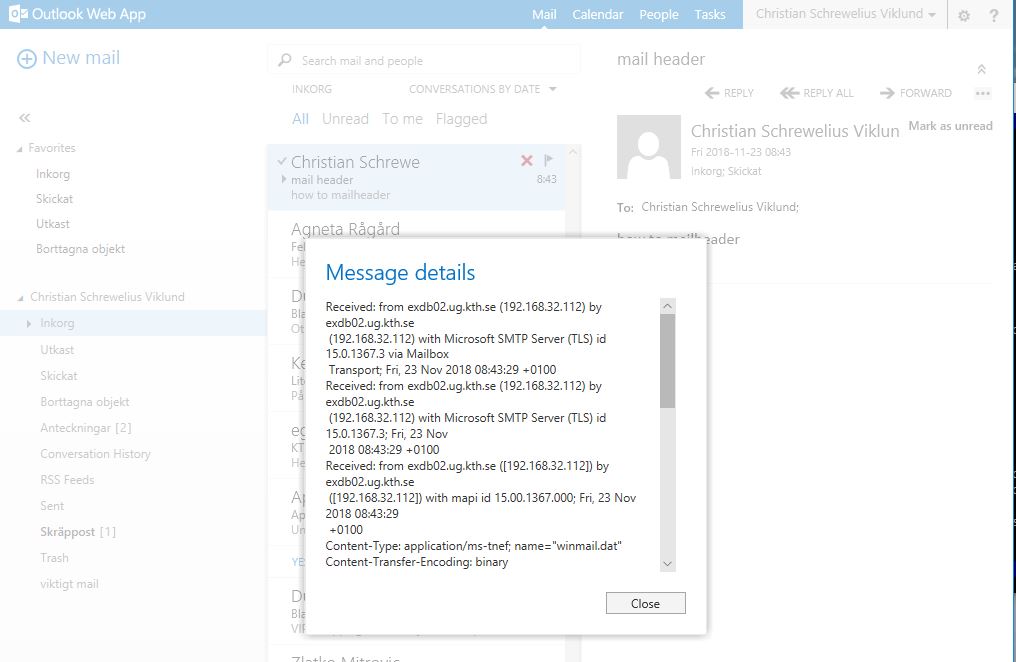The image size is (1016, 662).
Task: Collapse the folder pane with the double chevron
Action: 24,117
